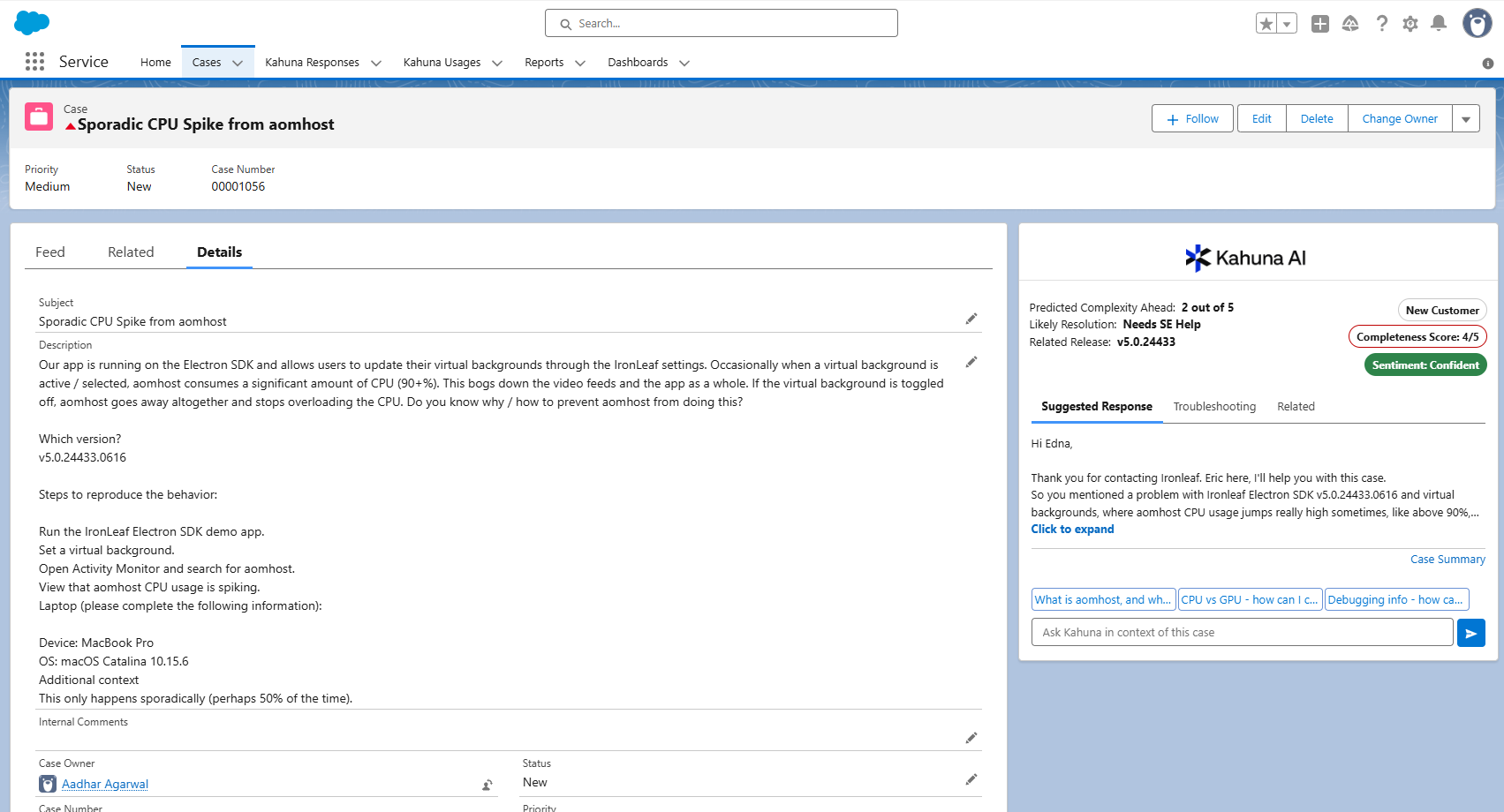The width and height of the screenshot is (1504, 812).
Task: Type in the Ask Kahuna context field
Action: 1242,632
